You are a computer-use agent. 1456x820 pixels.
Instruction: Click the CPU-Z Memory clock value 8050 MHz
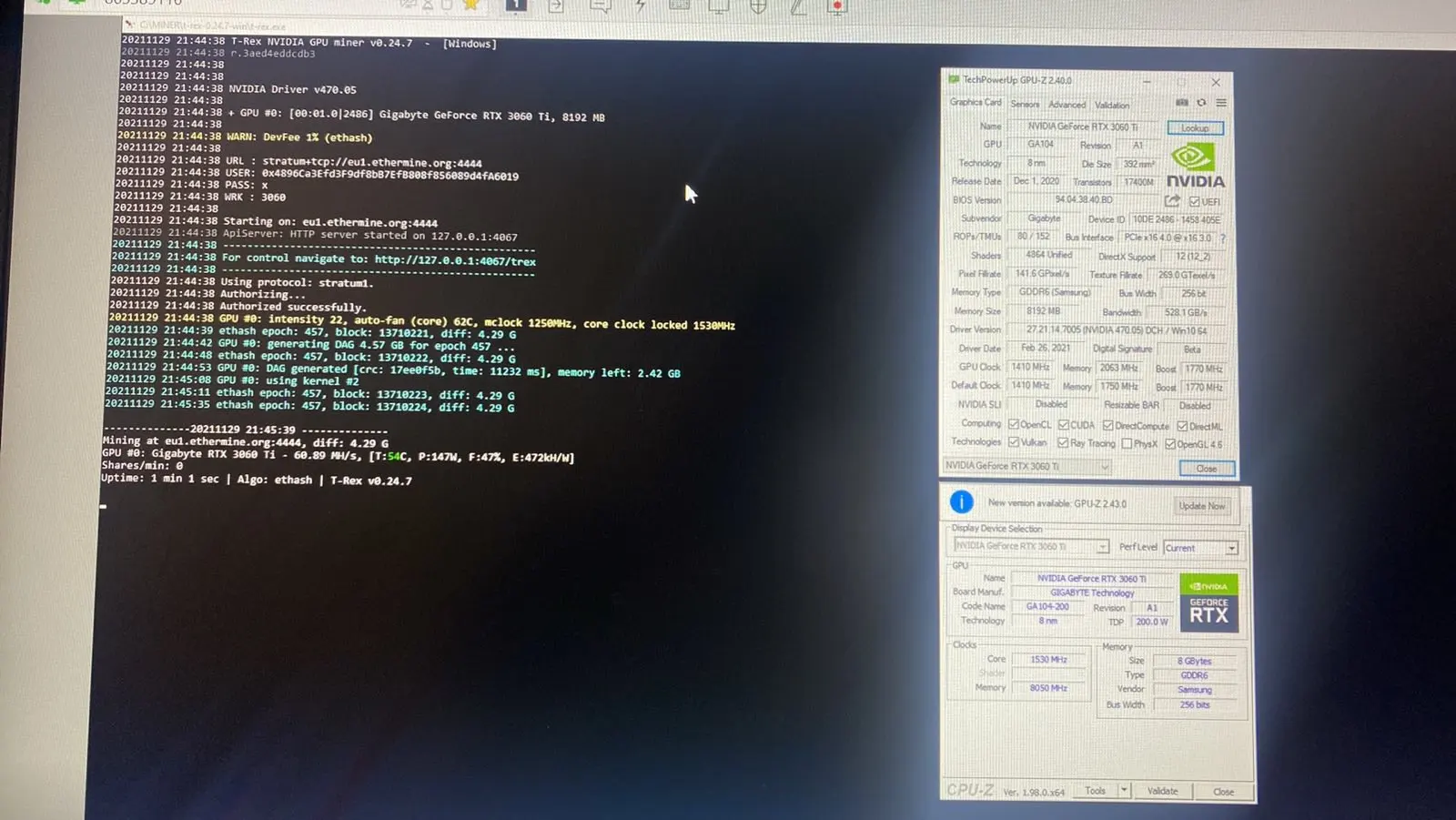tap(1048, 688)
